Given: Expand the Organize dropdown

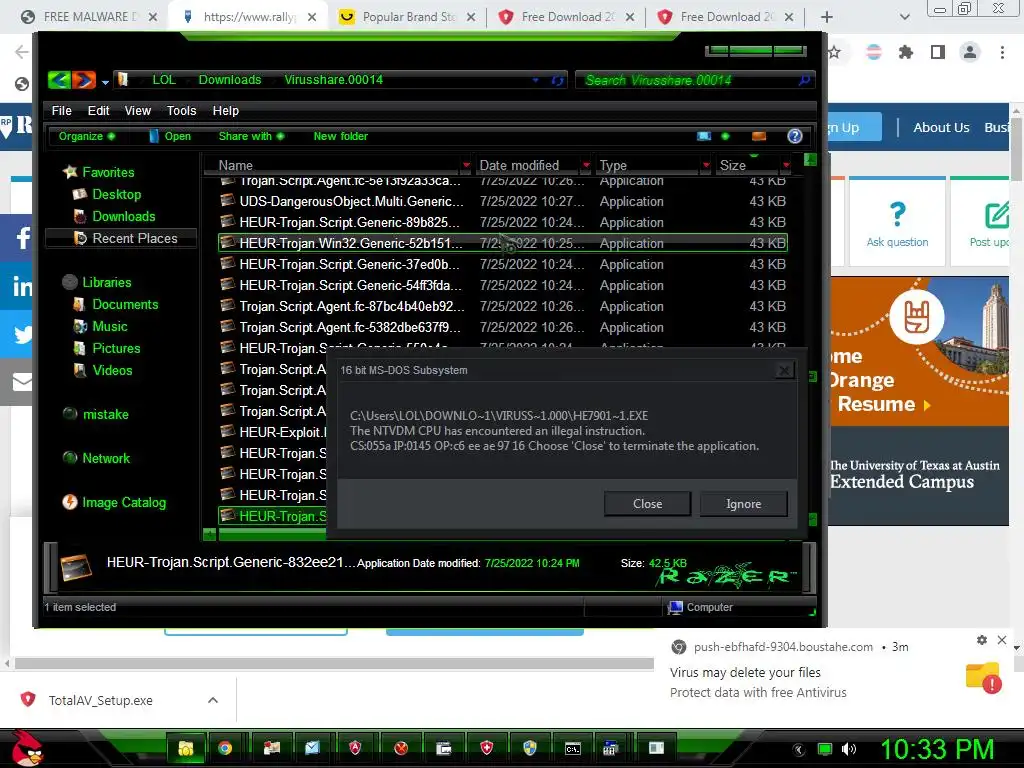Looking at the screenshot, I should (x=87, y=136).
